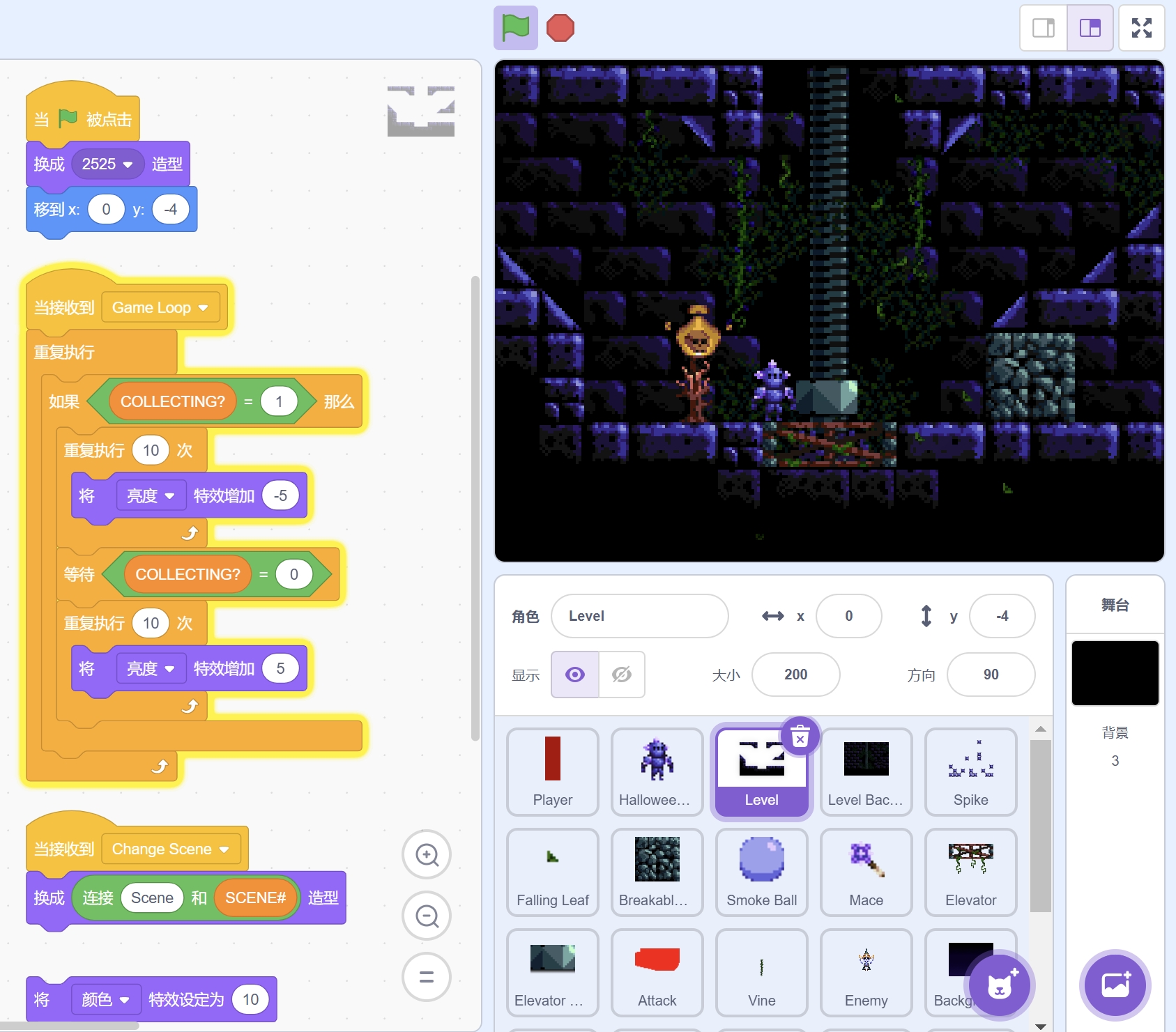Screen dimensions: 1176x1032
Task: Zoom out of the code workspace
Action: (427, 916)
